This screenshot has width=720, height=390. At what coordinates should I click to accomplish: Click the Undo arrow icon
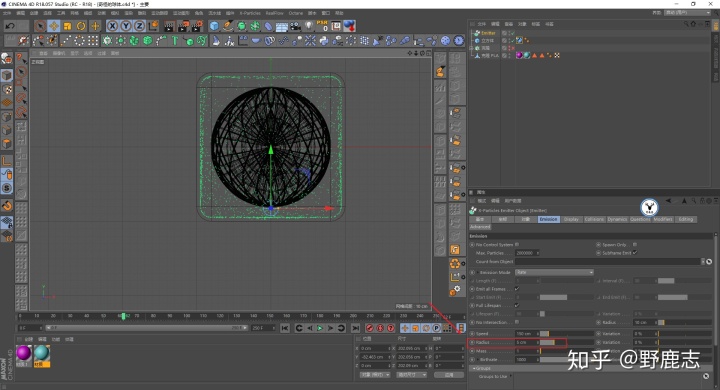tap(10, 26)
